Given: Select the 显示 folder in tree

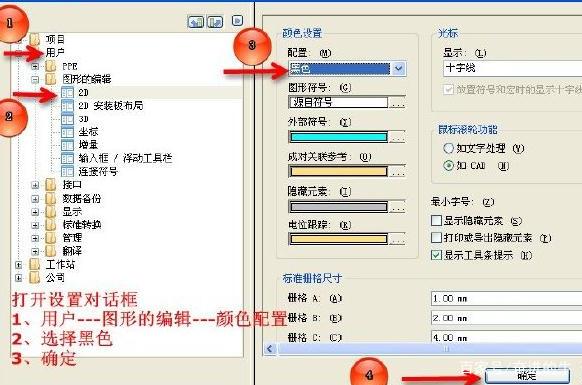Looking at the screenshot, I should point(72,212).
